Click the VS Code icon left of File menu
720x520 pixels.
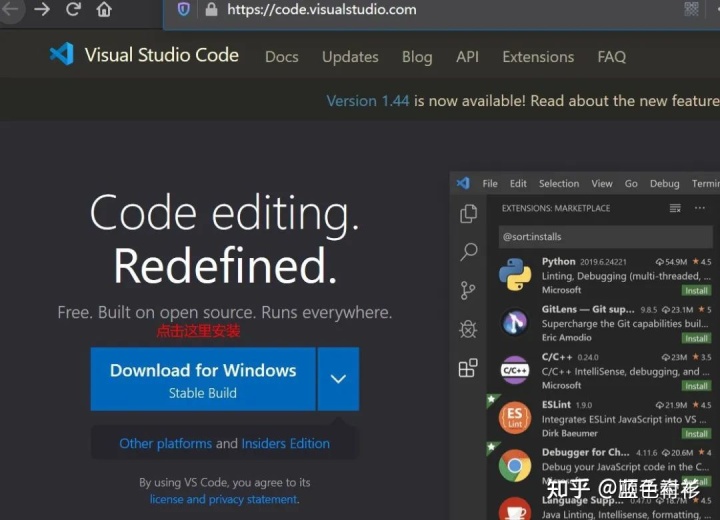point(463,183)
